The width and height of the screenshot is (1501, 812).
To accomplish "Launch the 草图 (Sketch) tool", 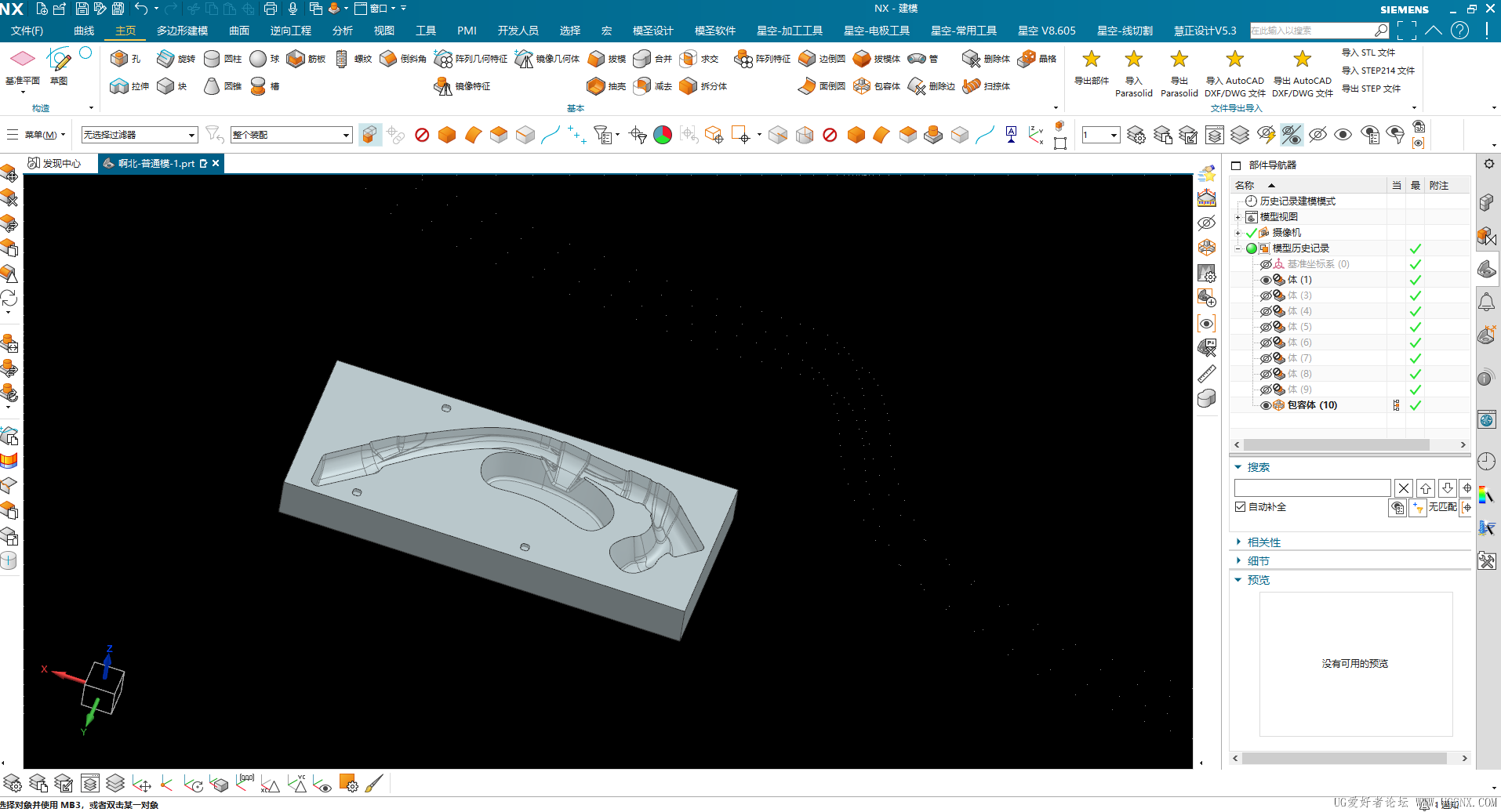I will [59, 63].
